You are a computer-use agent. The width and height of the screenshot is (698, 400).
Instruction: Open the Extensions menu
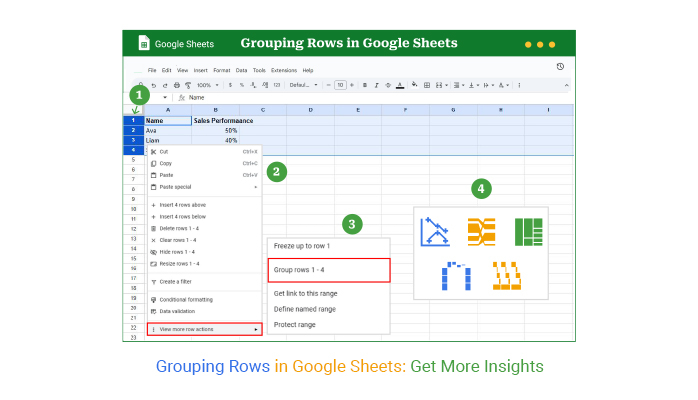coord(284,70)
